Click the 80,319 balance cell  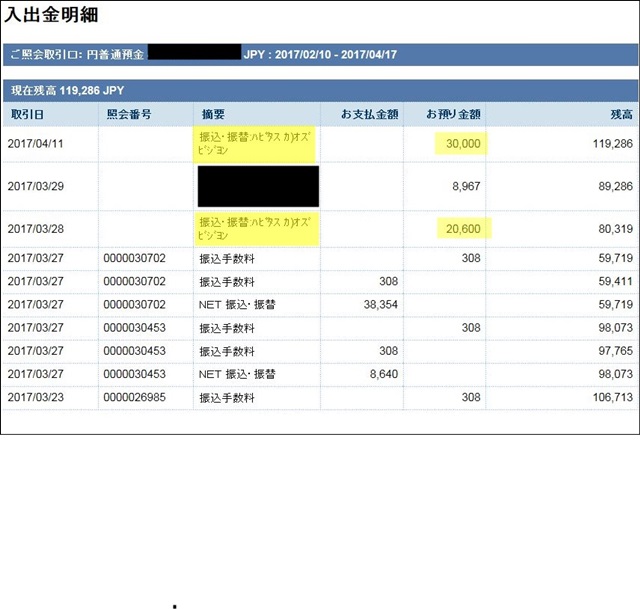coord(616,229)
